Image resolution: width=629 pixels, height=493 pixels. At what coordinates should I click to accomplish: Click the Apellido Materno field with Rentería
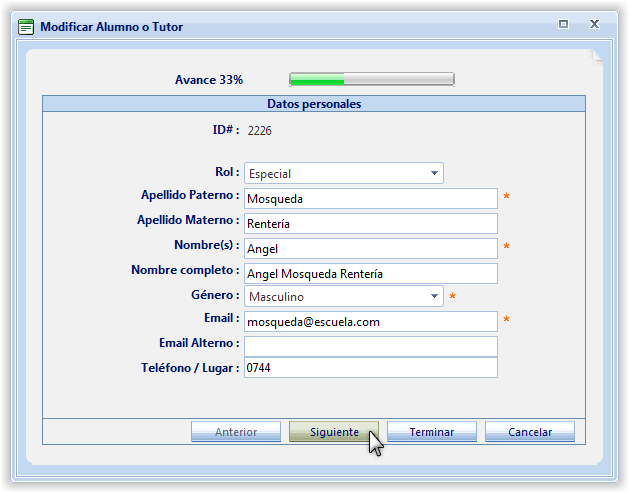coord(371,223)
